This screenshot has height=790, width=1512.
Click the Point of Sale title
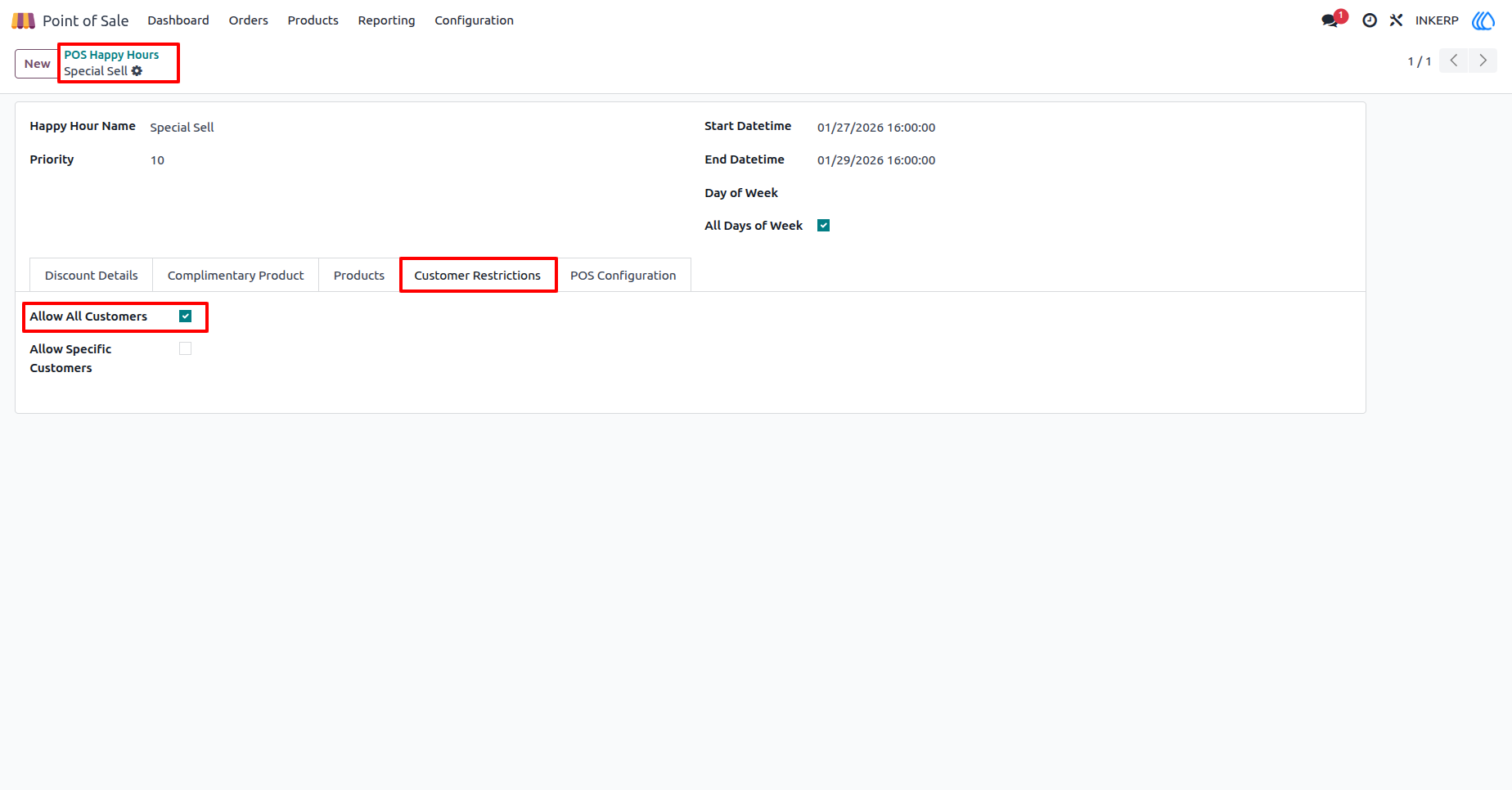point(86,20)
